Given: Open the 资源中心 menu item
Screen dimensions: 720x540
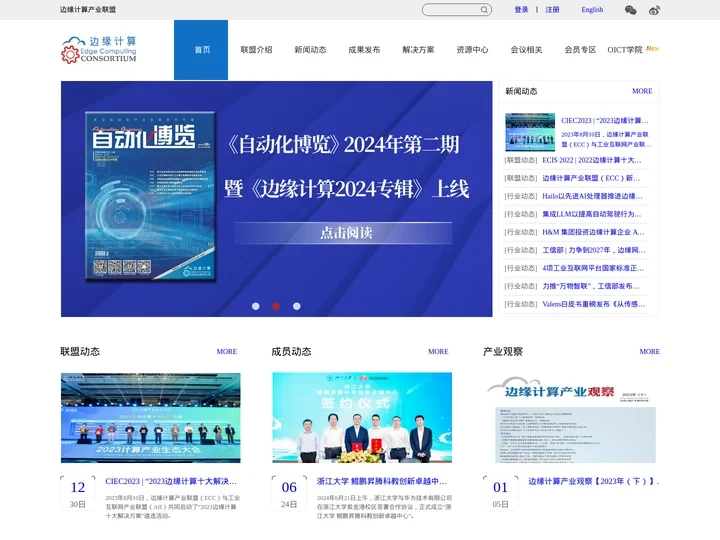Looking at the screenshot, I should click(472, 50).
